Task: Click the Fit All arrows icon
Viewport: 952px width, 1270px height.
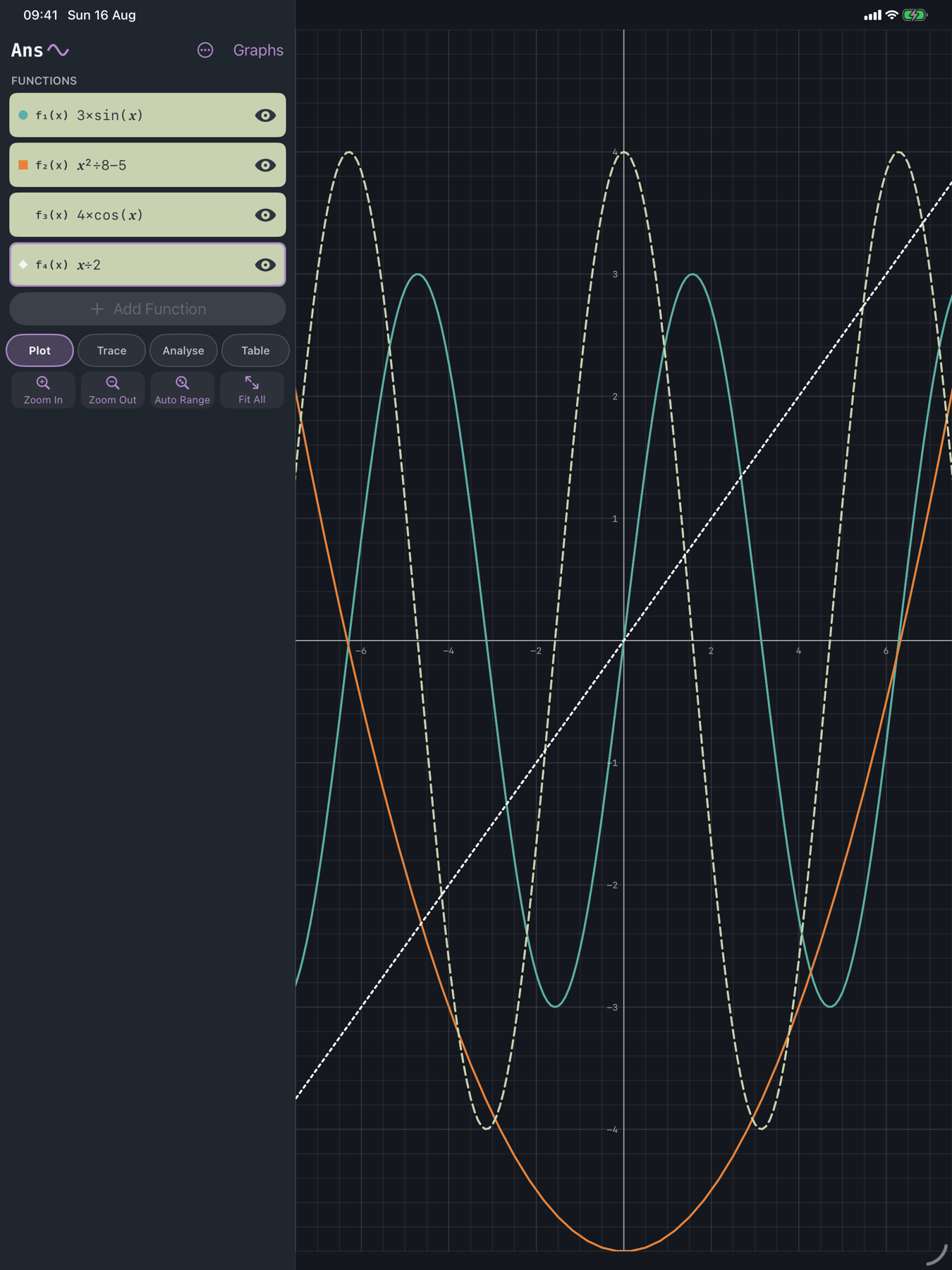Action: click(x=252, y=383)
